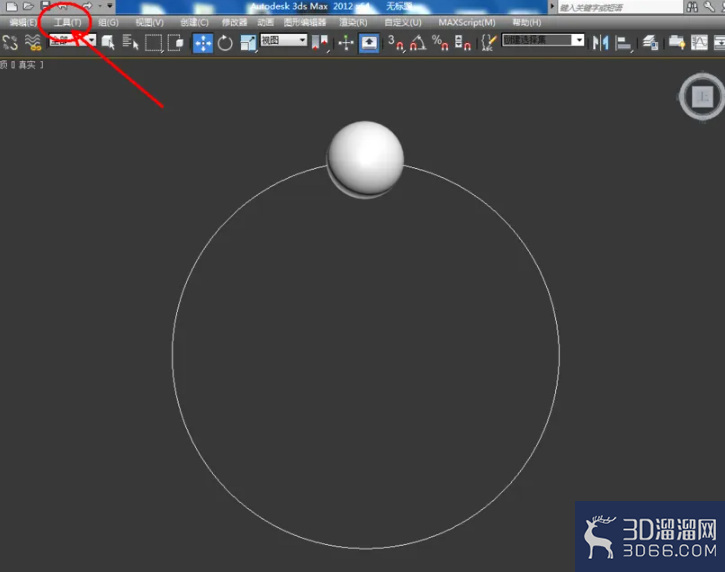Click the Select and Manipulate icon
This screenshot has width=725, height=572.
346,43
